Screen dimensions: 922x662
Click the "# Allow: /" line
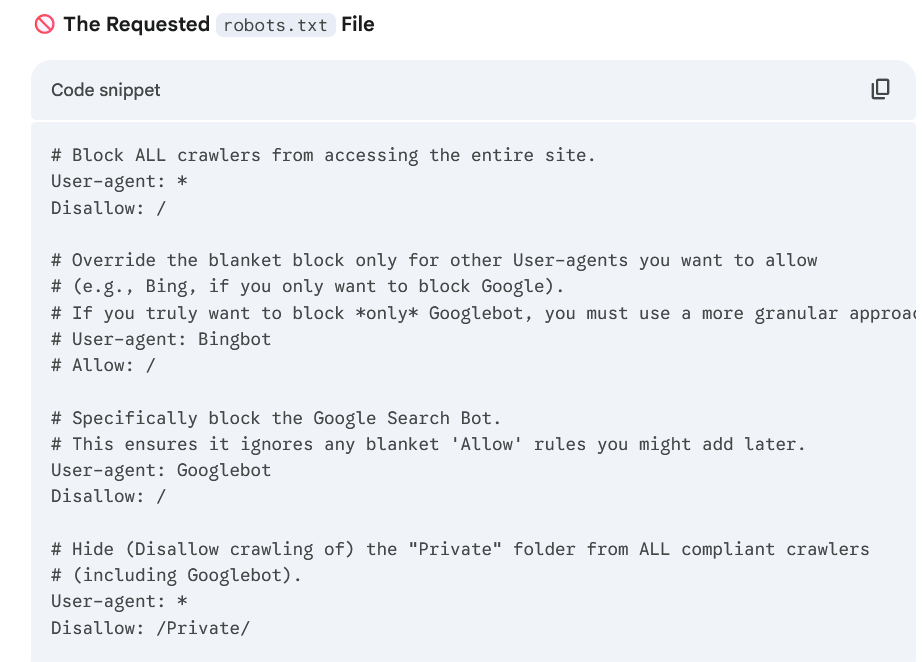click(103, 365)
